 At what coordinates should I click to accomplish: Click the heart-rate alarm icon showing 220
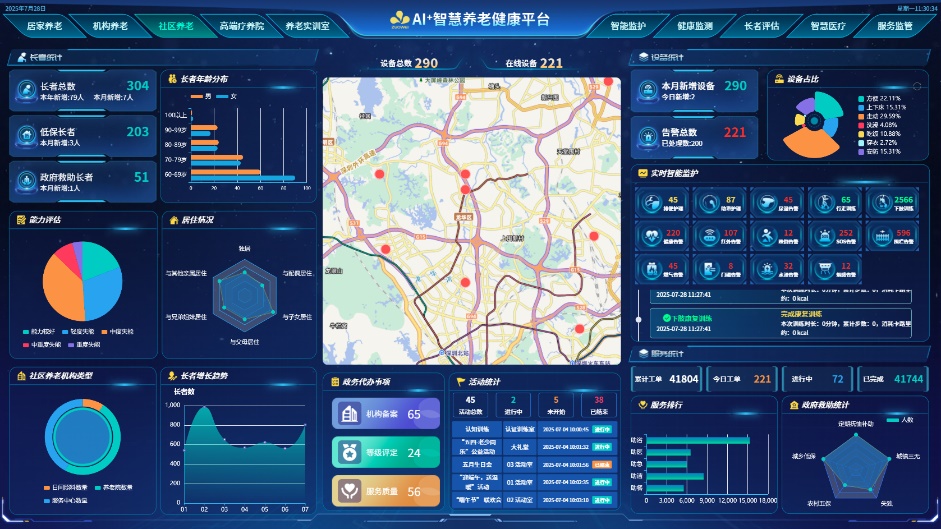pos(651,237)
